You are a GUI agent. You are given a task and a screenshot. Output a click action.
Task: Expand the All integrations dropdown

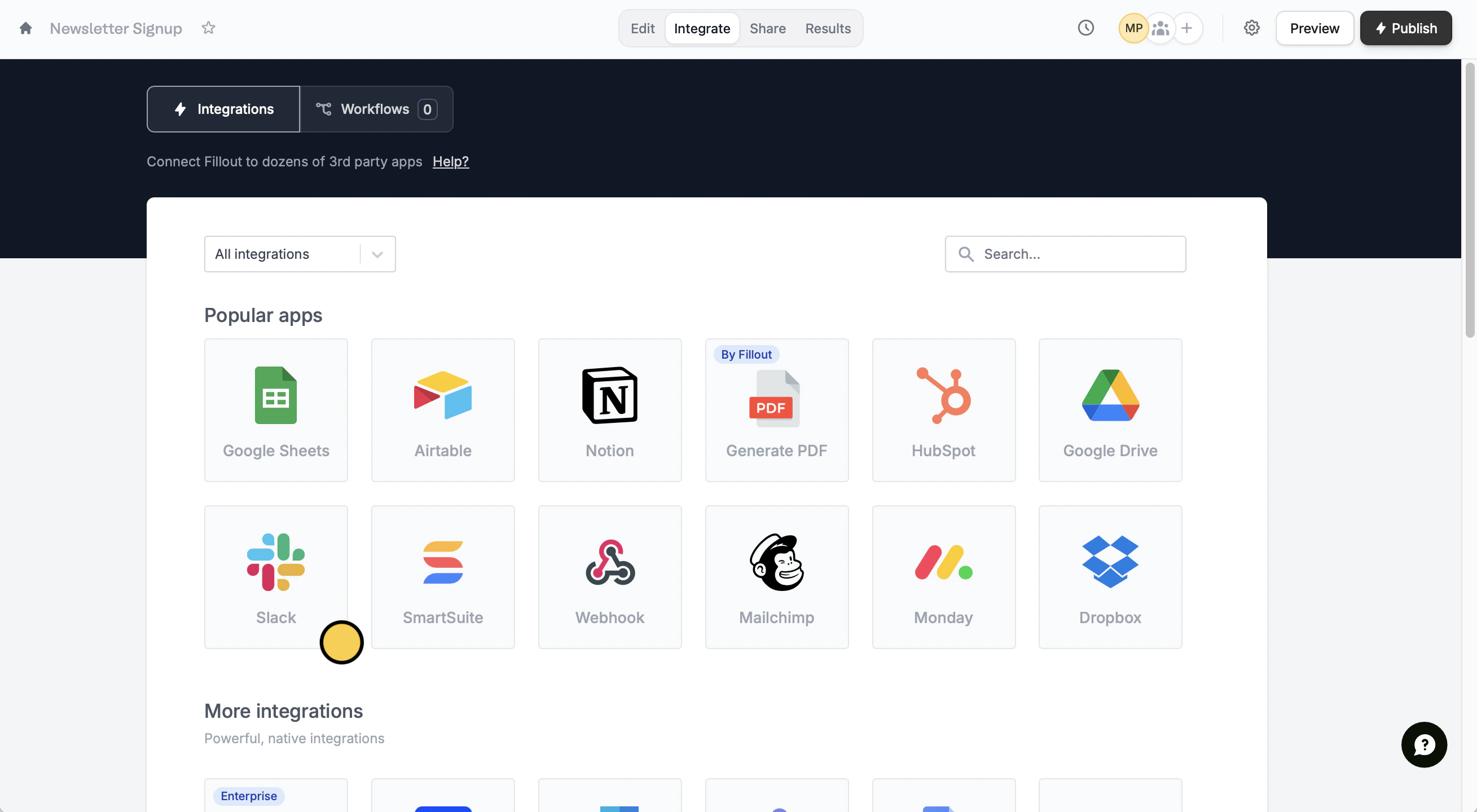[x=300, y=254]
